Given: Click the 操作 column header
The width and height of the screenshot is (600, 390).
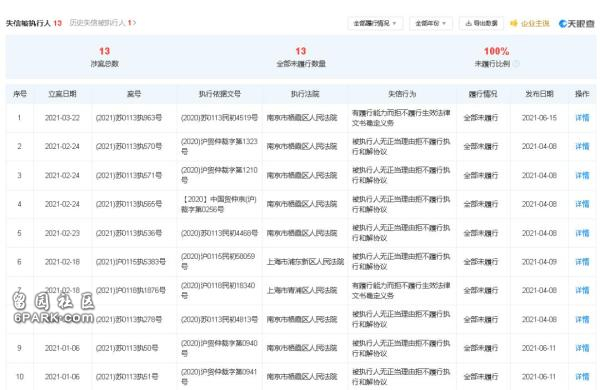Looking at the screenshot, I should (x=582, y=94).
